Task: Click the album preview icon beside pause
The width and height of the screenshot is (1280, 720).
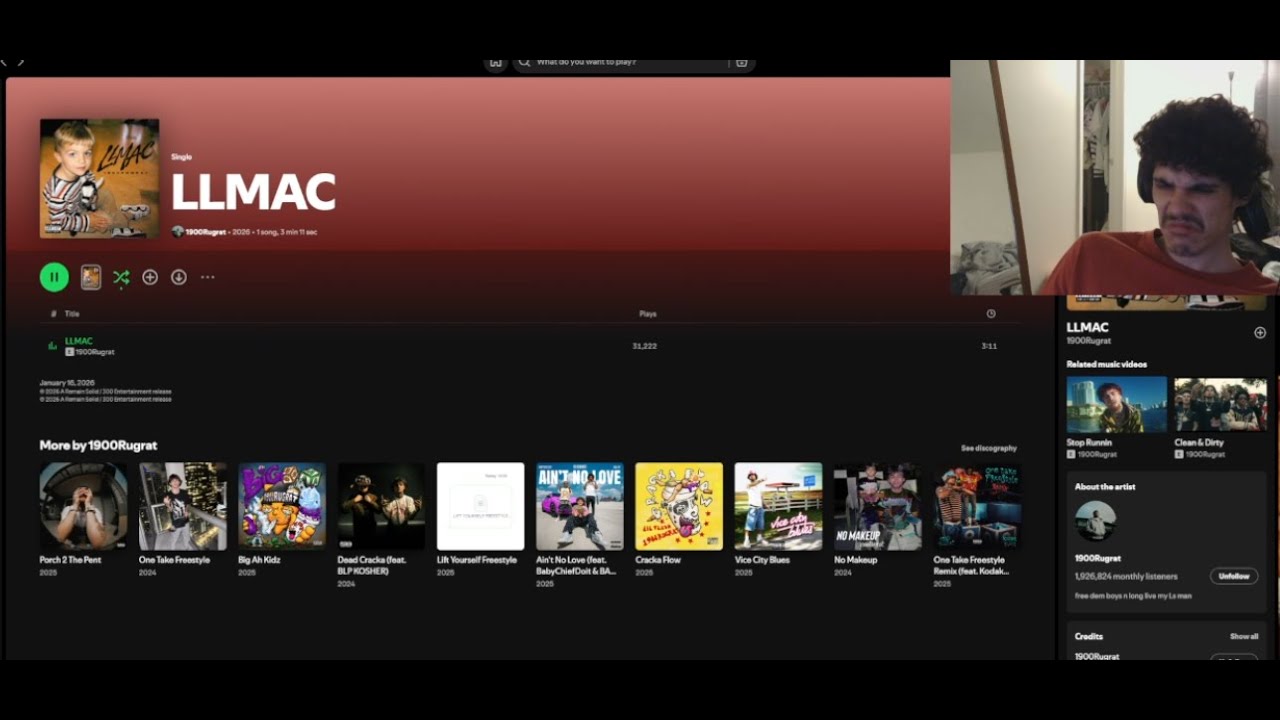Action: (x=91, y=277)
